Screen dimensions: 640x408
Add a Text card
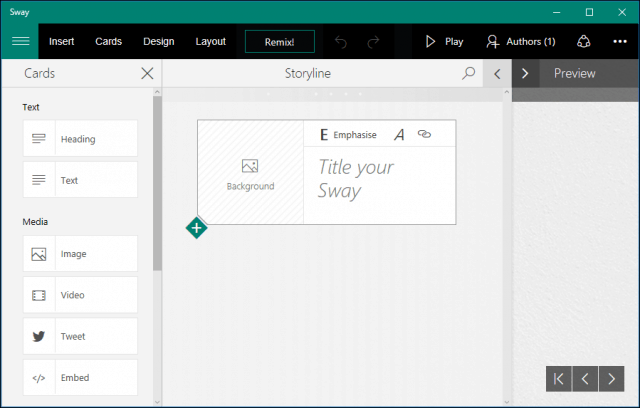(80, 180)
